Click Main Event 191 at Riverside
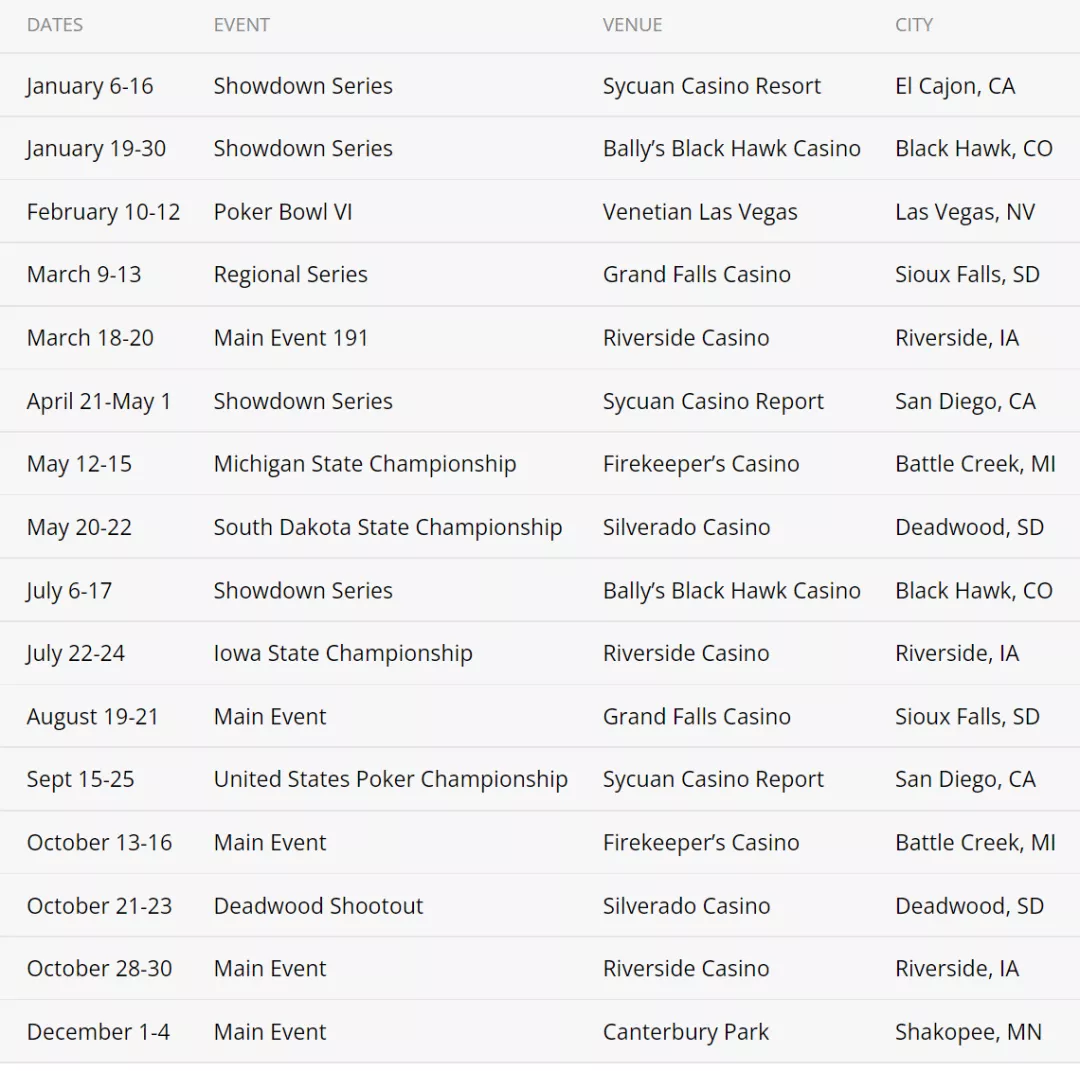 (291, 338)
